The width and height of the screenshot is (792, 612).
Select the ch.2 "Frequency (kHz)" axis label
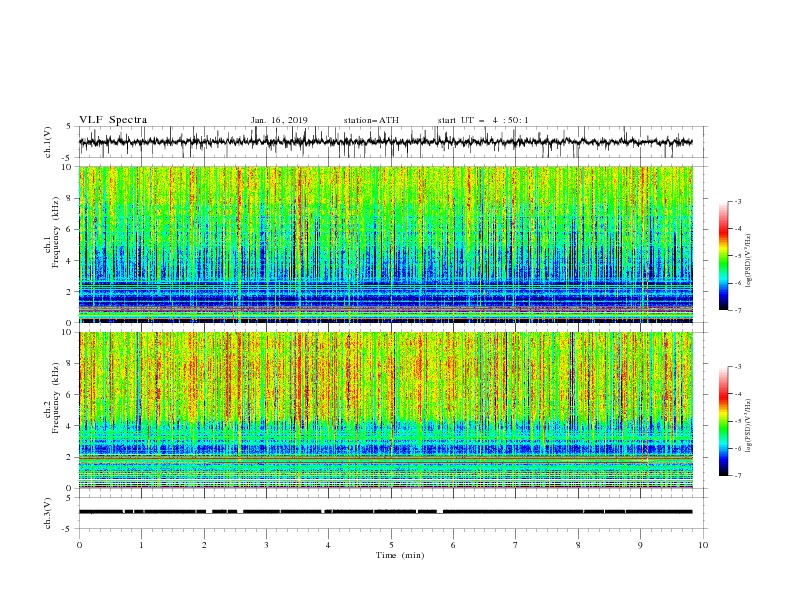click(56, 398)
